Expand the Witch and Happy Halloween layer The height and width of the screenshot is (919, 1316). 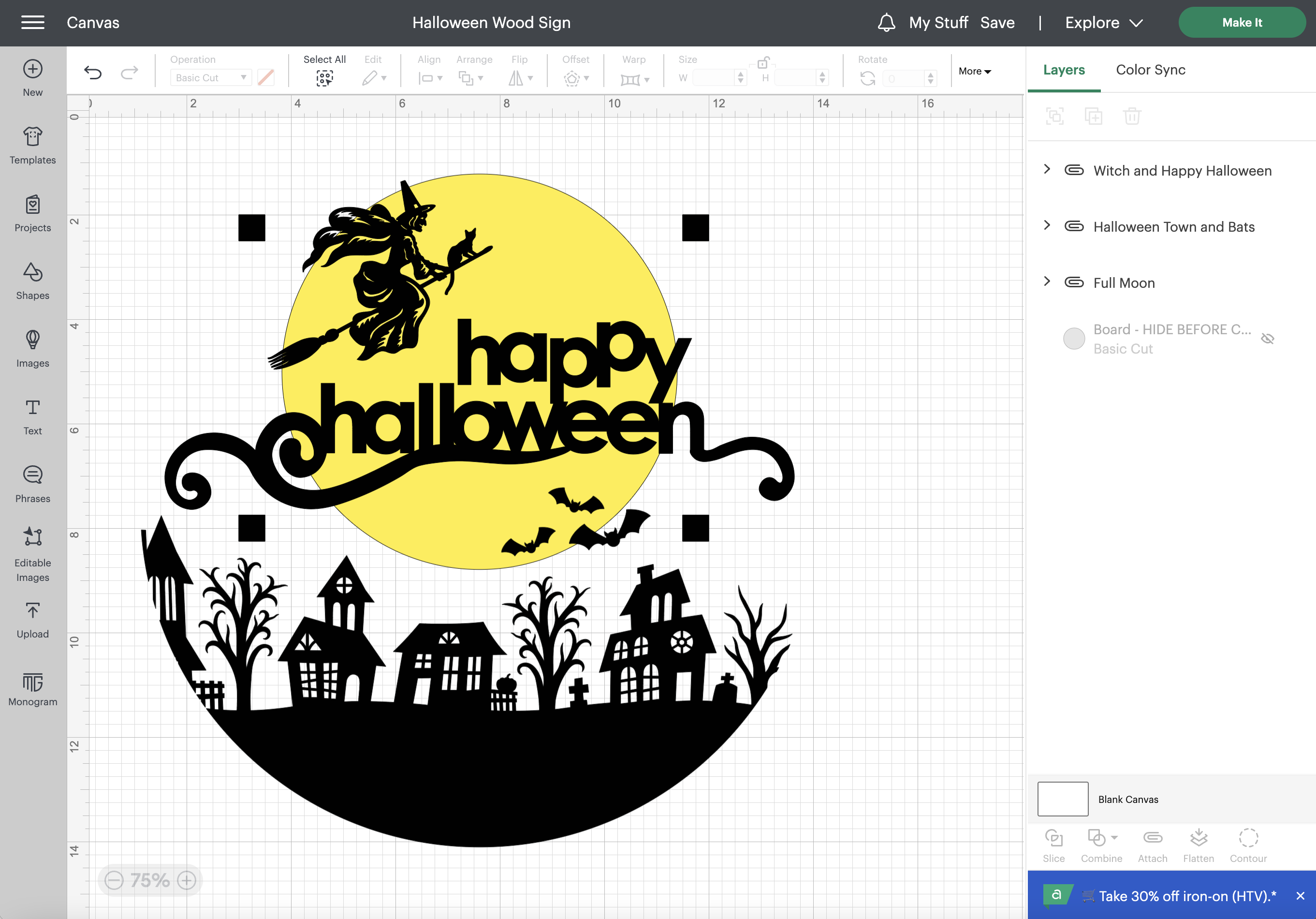pos(1047,169)
